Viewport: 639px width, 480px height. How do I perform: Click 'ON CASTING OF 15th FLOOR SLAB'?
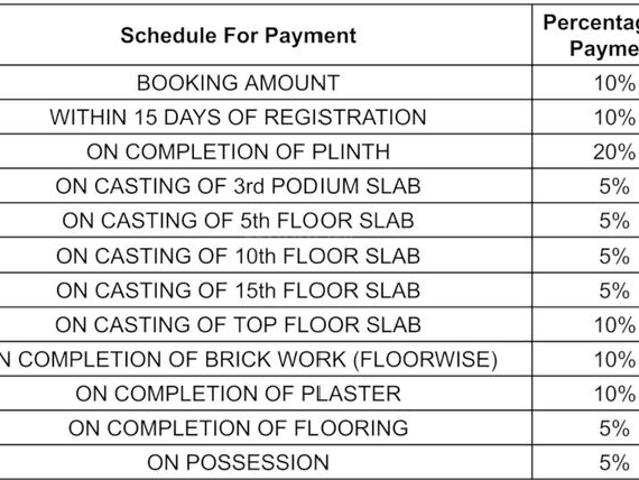click(x=238, y=290)
